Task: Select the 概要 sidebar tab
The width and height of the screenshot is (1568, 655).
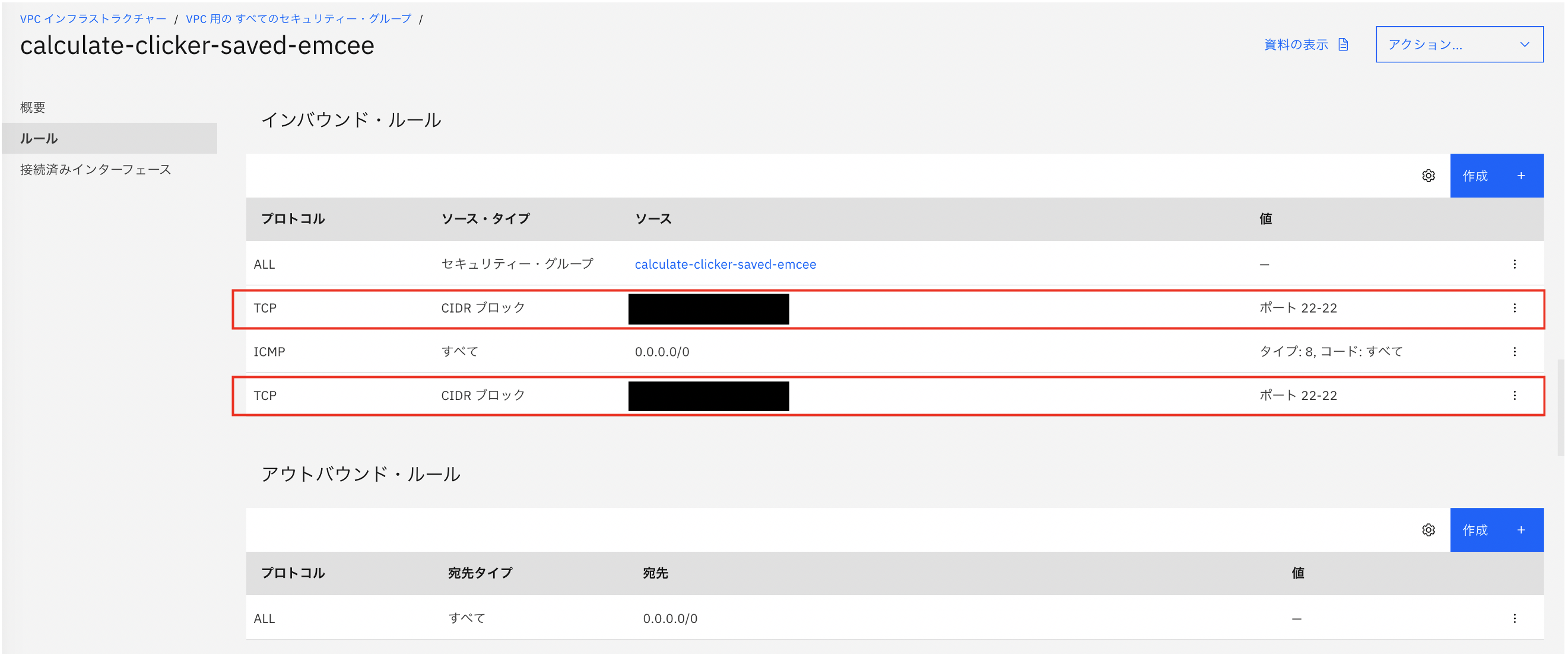Action: click(33, 108)
